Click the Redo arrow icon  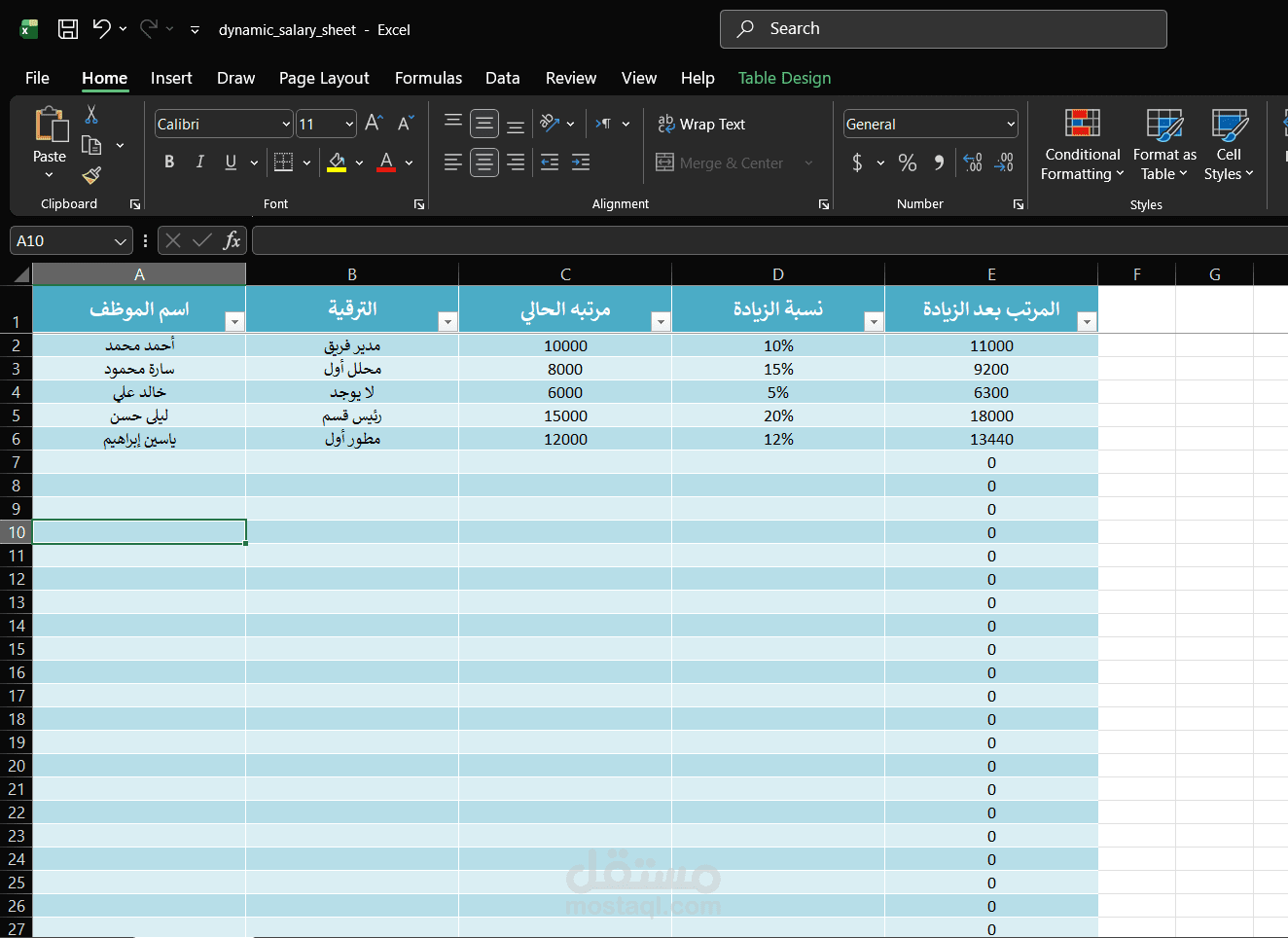[149, 29]
